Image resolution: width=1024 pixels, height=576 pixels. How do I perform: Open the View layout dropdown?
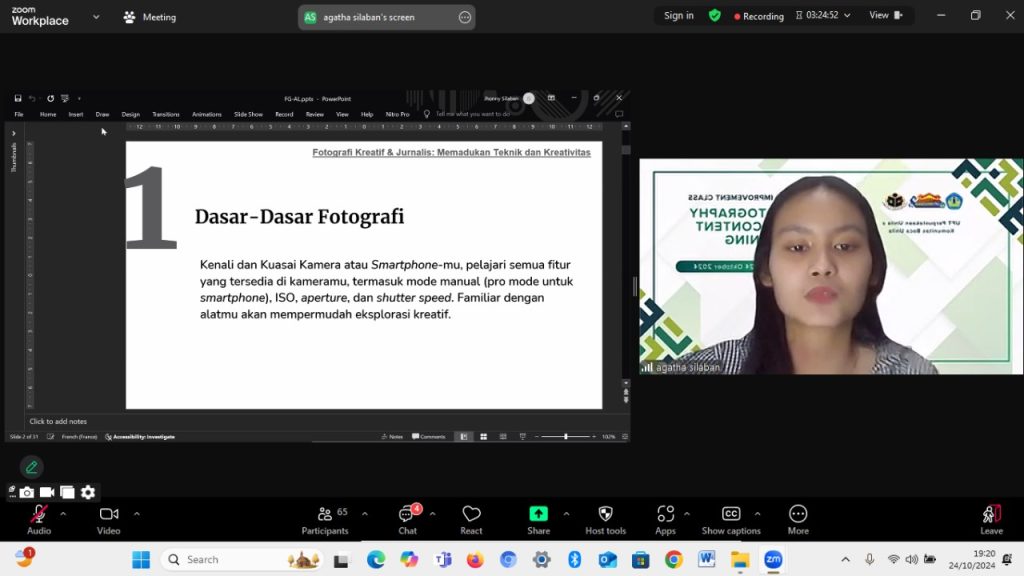pos(885,16)
